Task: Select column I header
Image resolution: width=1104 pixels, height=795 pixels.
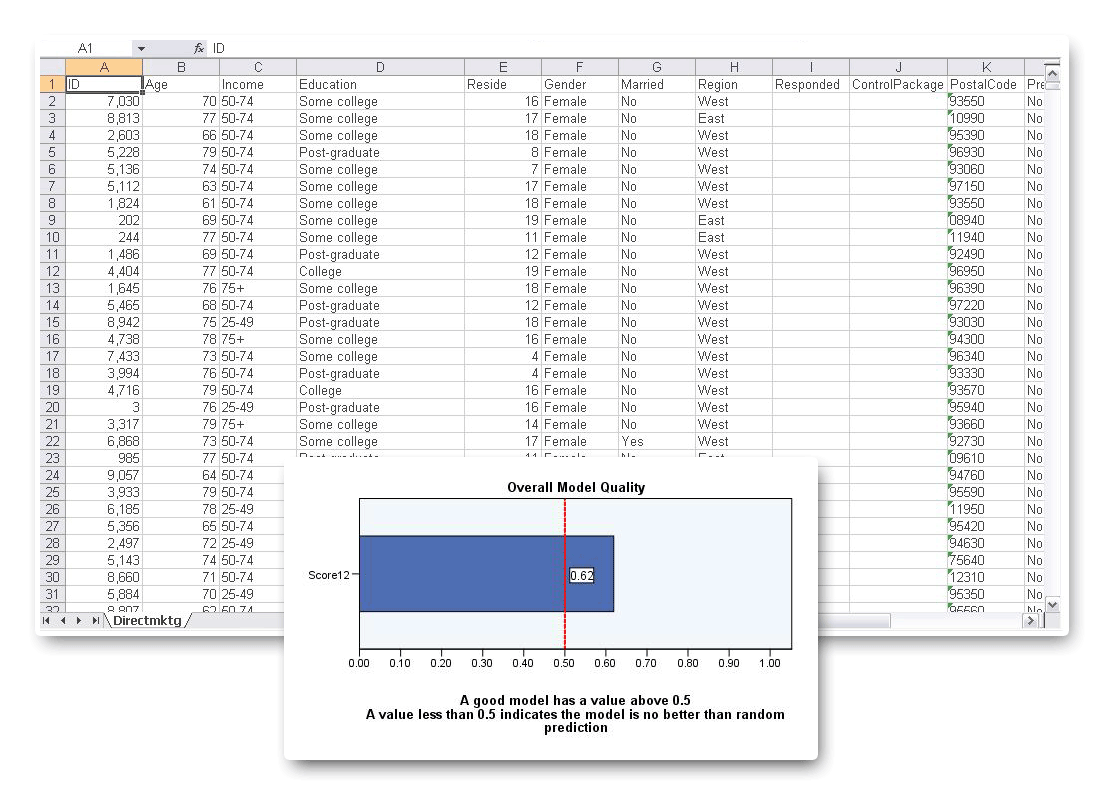Action: [810, 67]
